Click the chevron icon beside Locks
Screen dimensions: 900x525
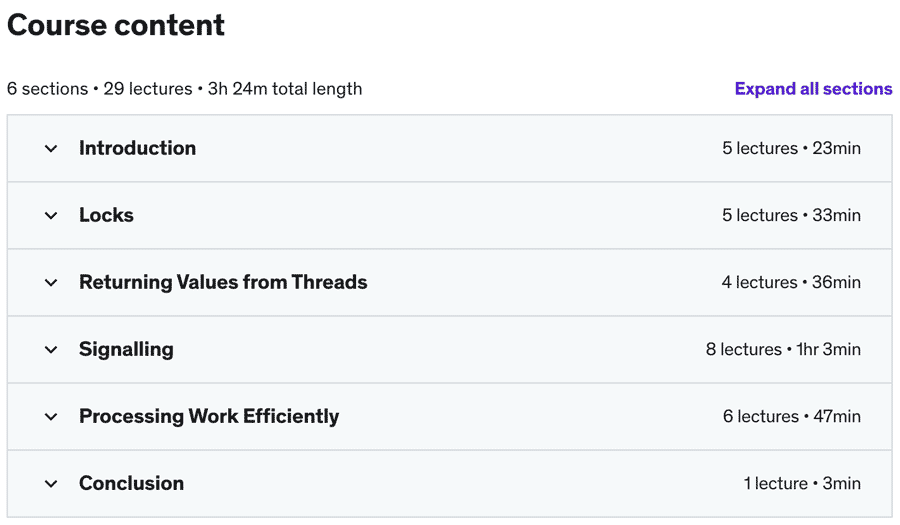click(51, 215)
